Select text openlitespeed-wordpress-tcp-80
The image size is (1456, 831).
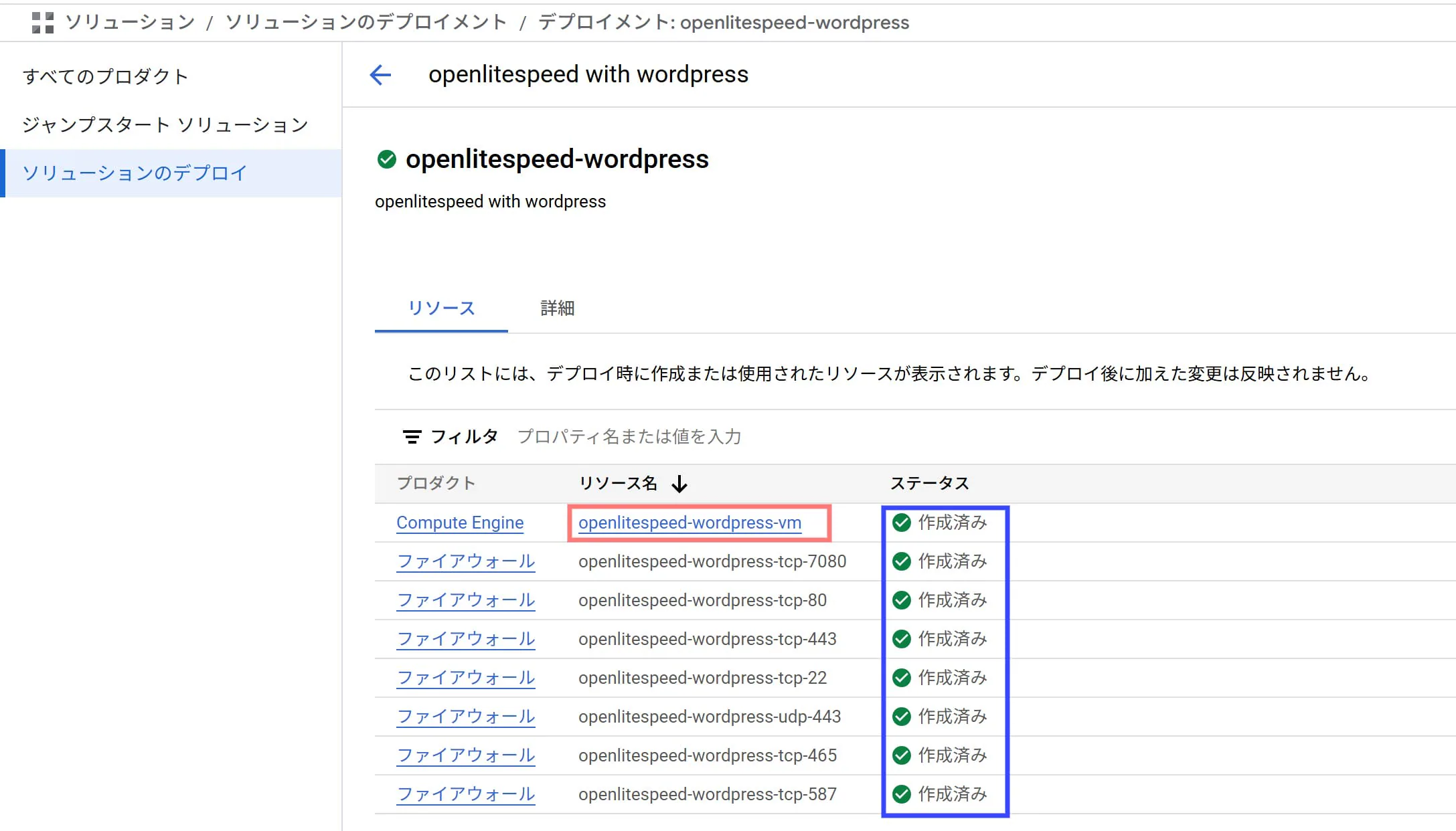coord(702,600)
